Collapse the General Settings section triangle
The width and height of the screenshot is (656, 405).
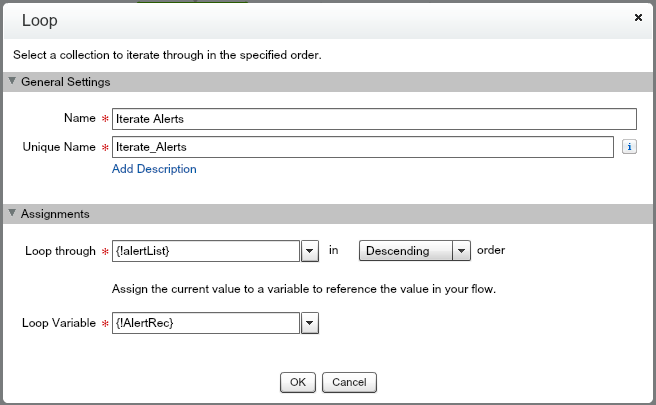click(12, 81)
